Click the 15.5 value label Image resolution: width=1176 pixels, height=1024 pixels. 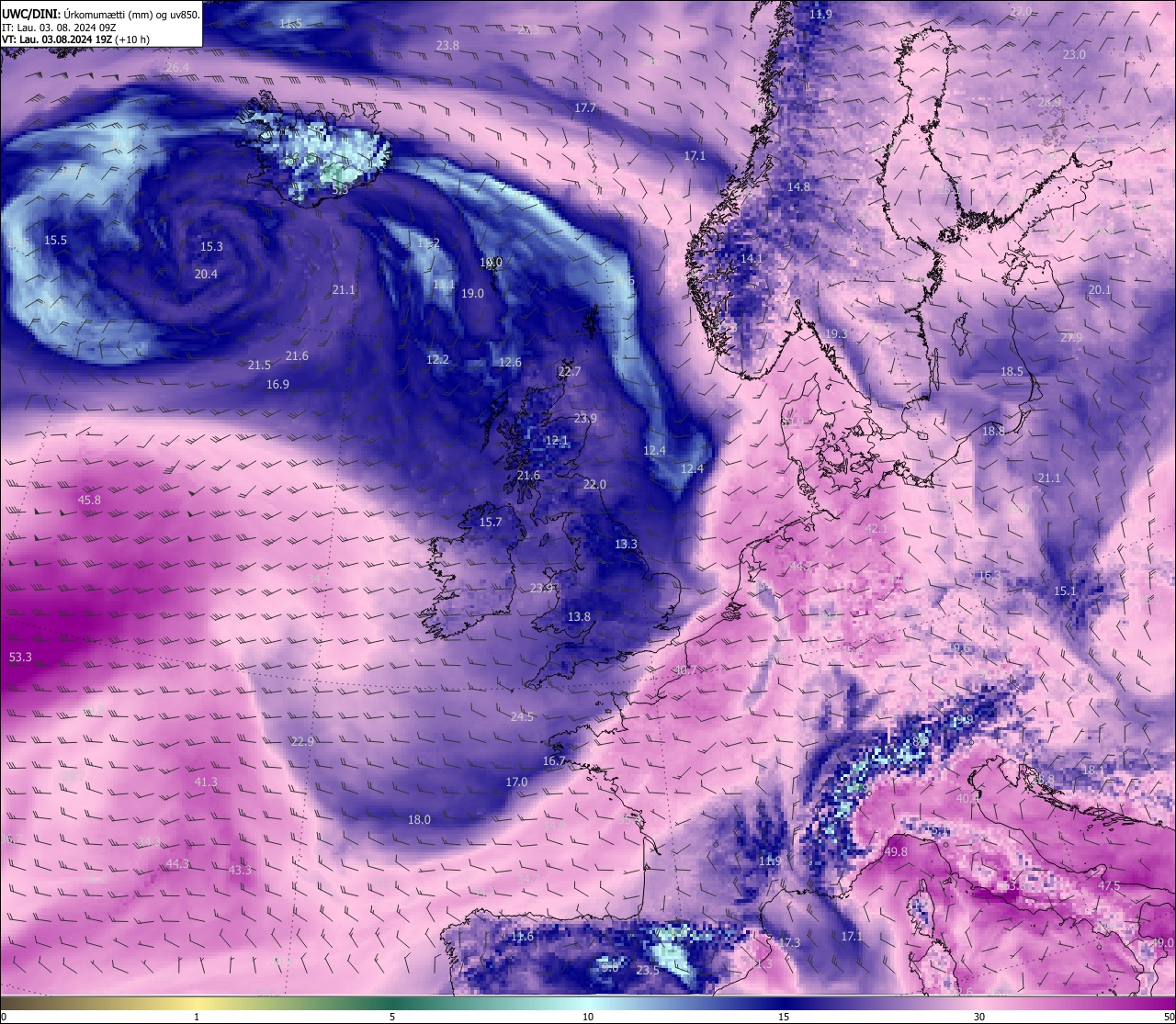[x=55, y=240]
